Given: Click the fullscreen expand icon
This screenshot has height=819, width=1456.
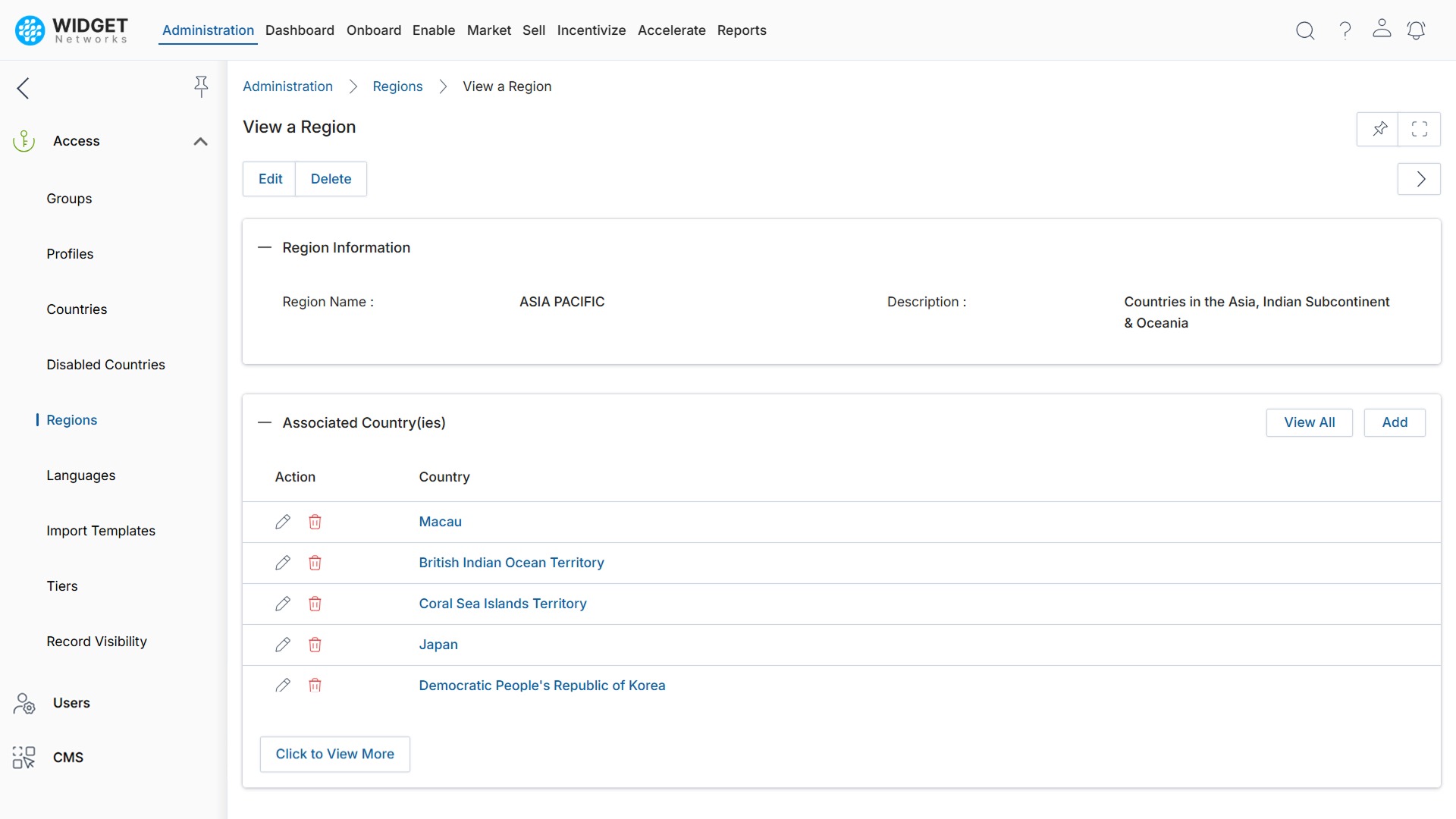Looking at the screenshot, I should coord(1420,129).
